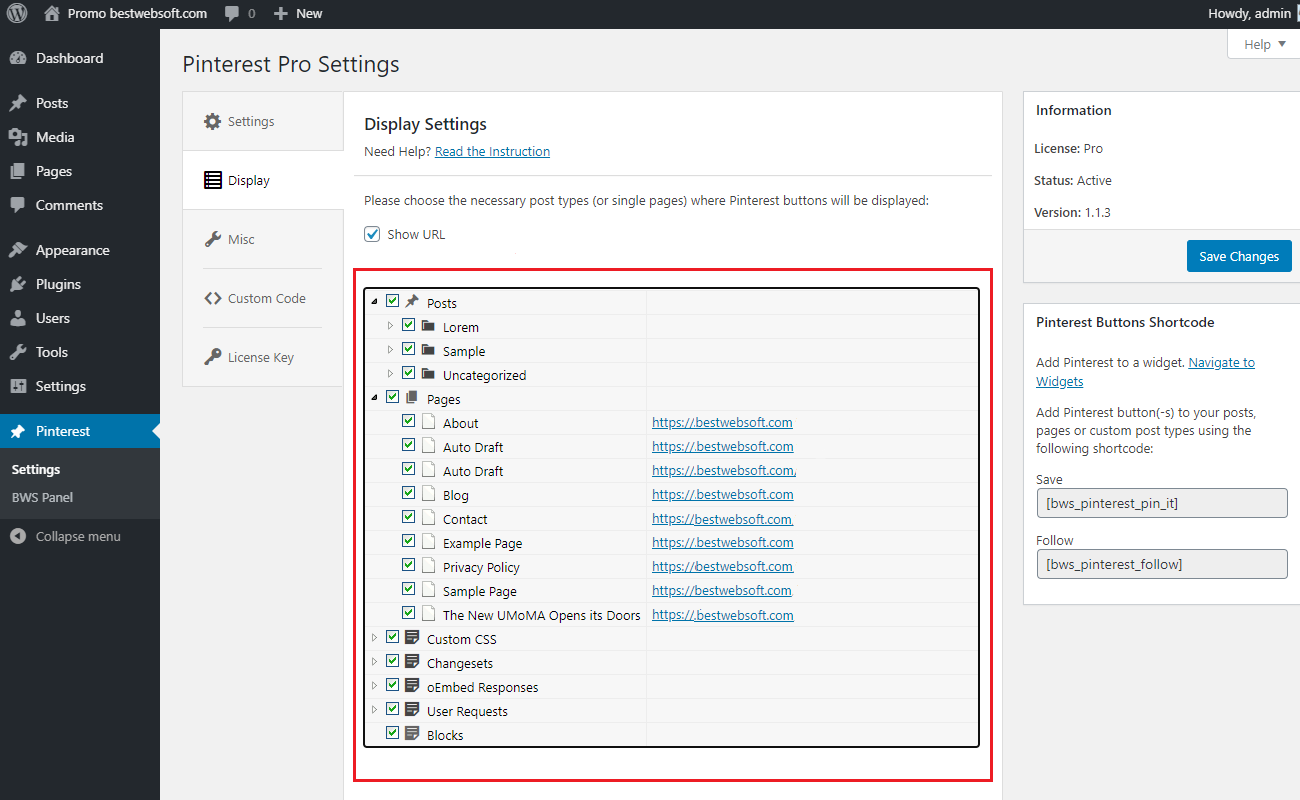Screen dimensions: 1300x800
Task: Select the Sample Page tree row label
Action: [x=480, y=591]
